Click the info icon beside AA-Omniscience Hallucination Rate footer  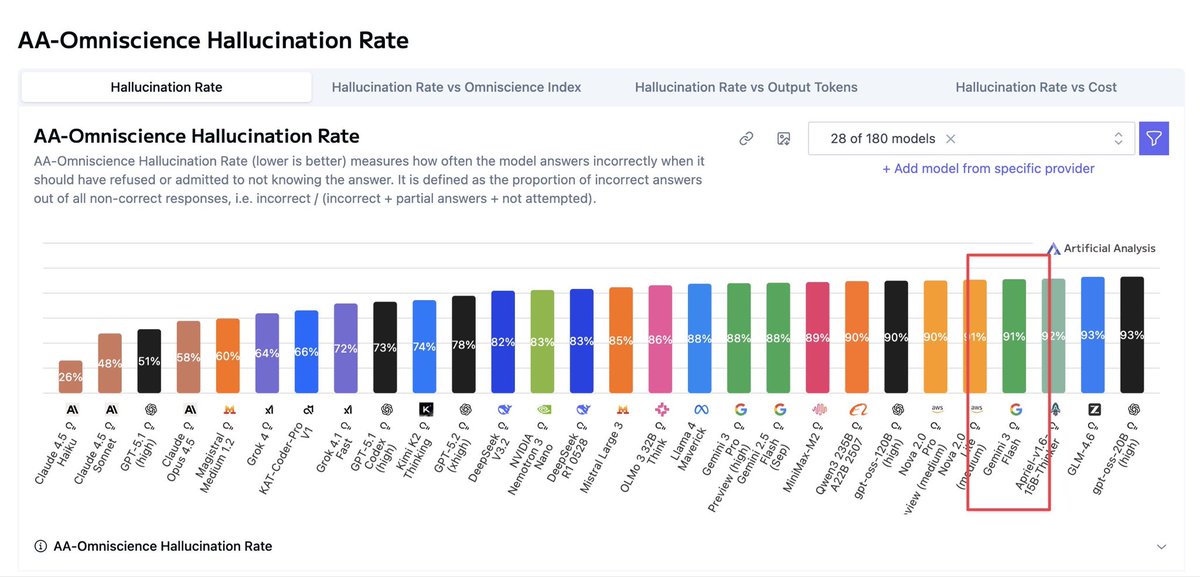pyautogui.click(x=41, y=547)
